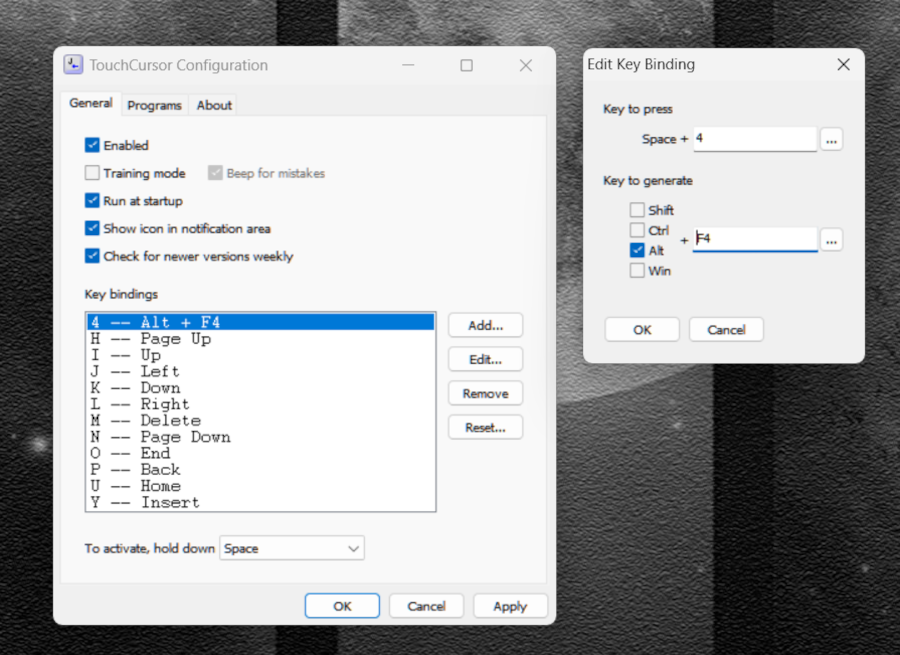Open key picker next to F4 field
Image resolution: width=900 pixels, height=655 pixels.
coord(831,240)
